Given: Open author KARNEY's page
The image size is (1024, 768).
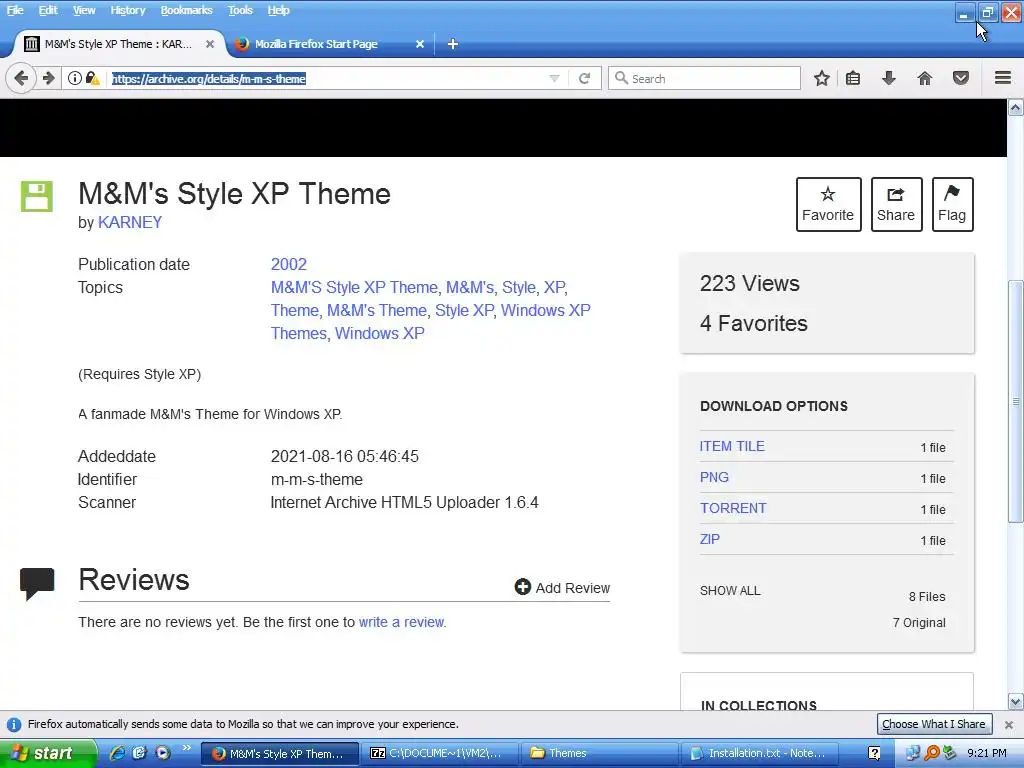Looking at the screenshot, I should pyautogui.click(x=130, y=222).
